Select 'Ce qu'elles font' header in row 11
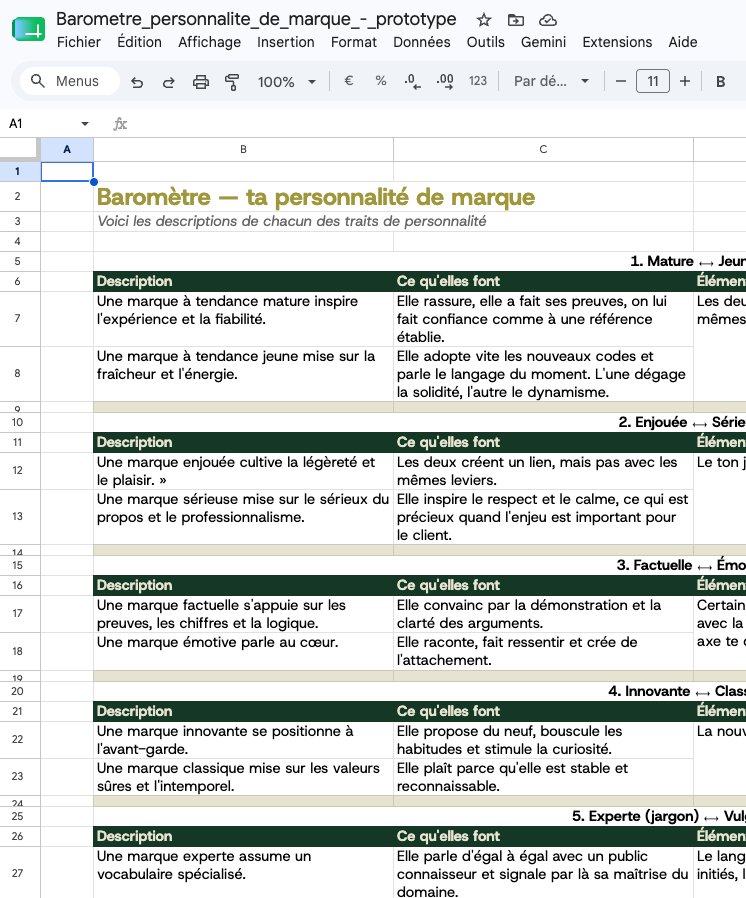746x898 pixels. click(x=543, y=442)
